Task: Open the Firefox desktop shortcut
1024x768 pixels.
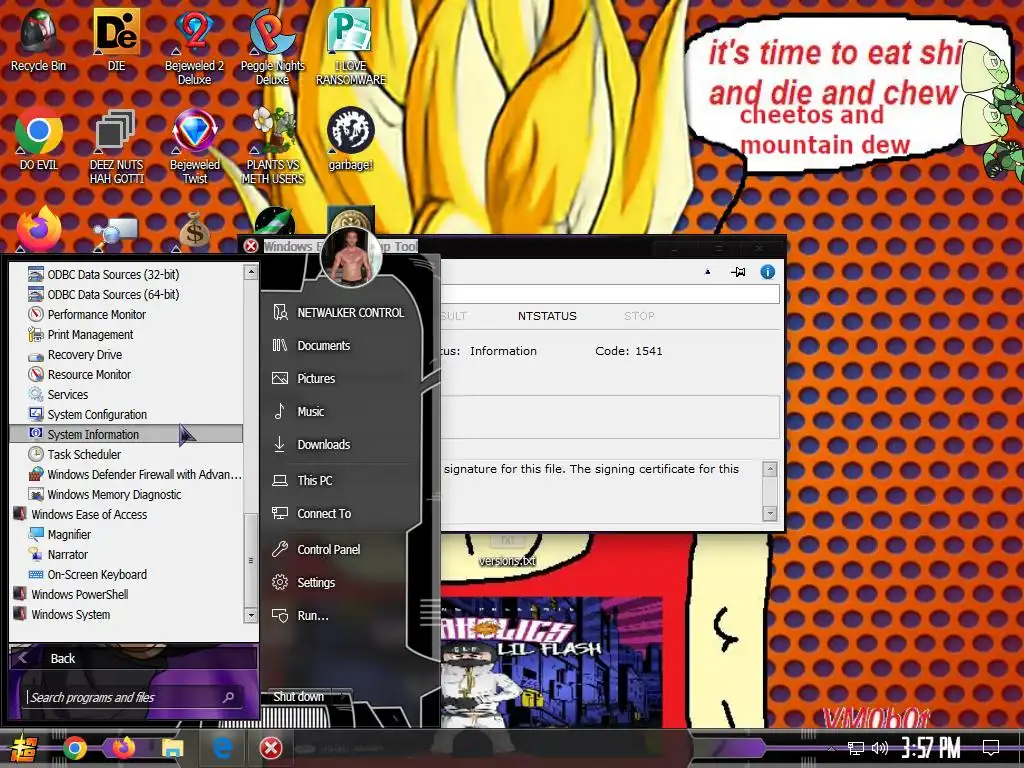Action: coord(39,229)
